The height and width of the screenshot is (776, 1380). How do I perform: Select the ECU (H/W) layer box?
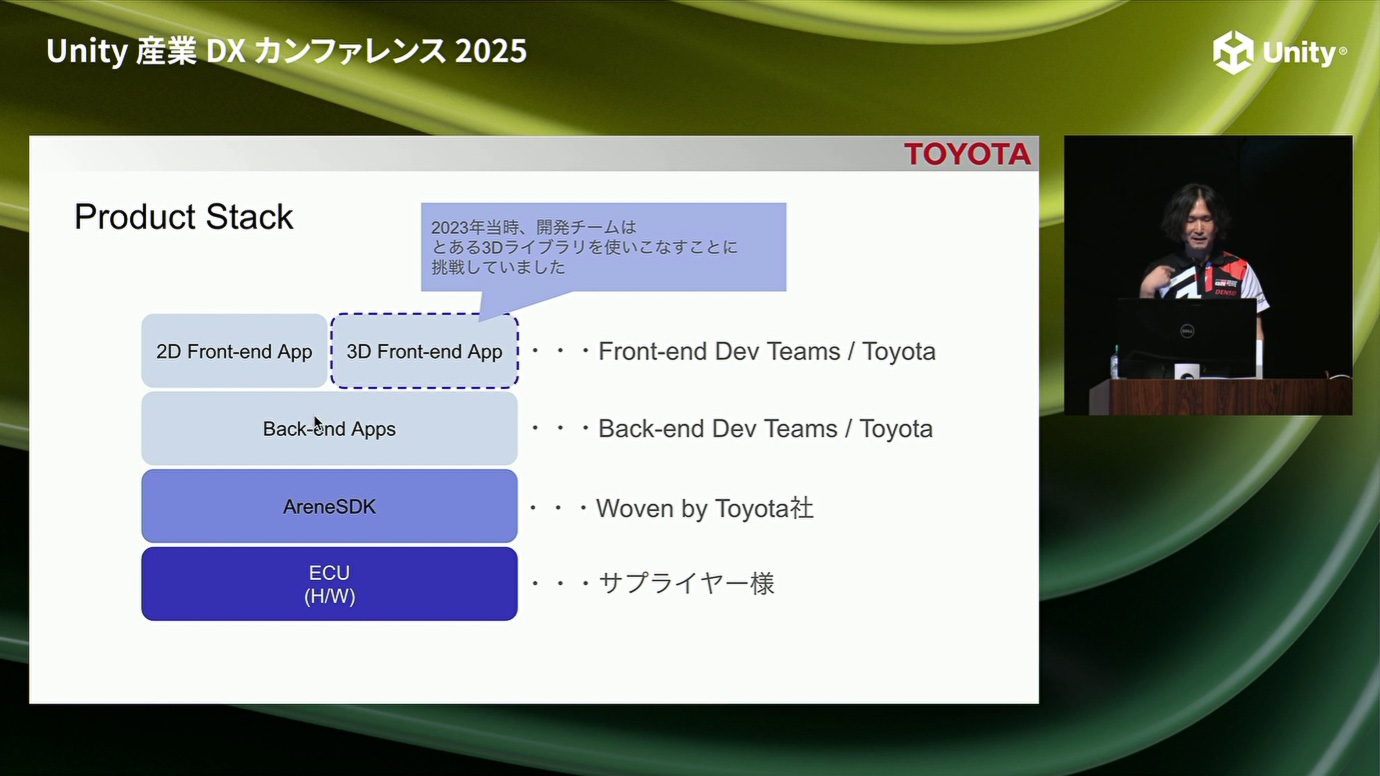329,584
